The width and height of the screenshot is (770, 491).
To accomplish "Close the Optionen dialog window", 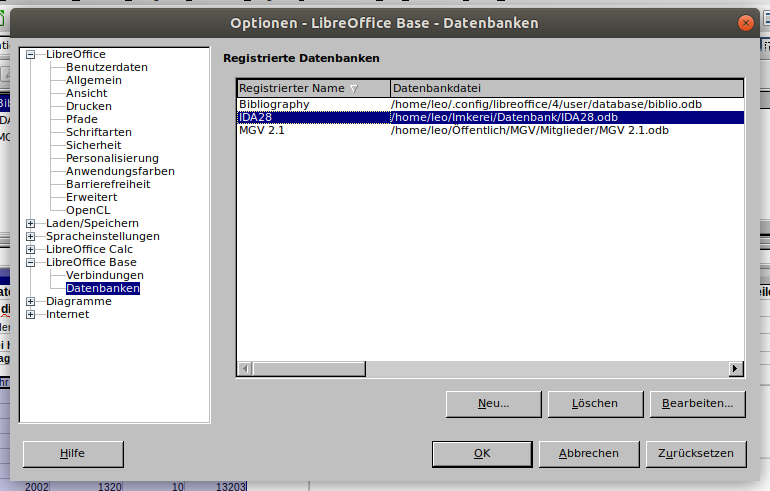I will (745, 23).
